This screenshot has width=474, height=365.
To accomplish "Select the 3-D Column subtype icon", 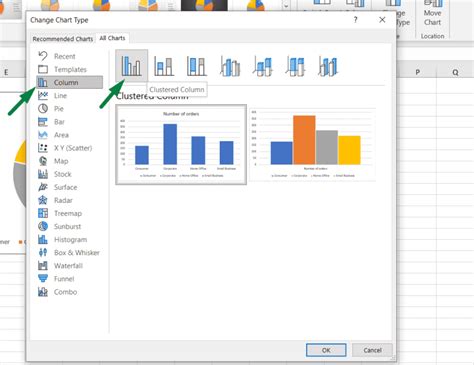I will click(x=328, y=66).
